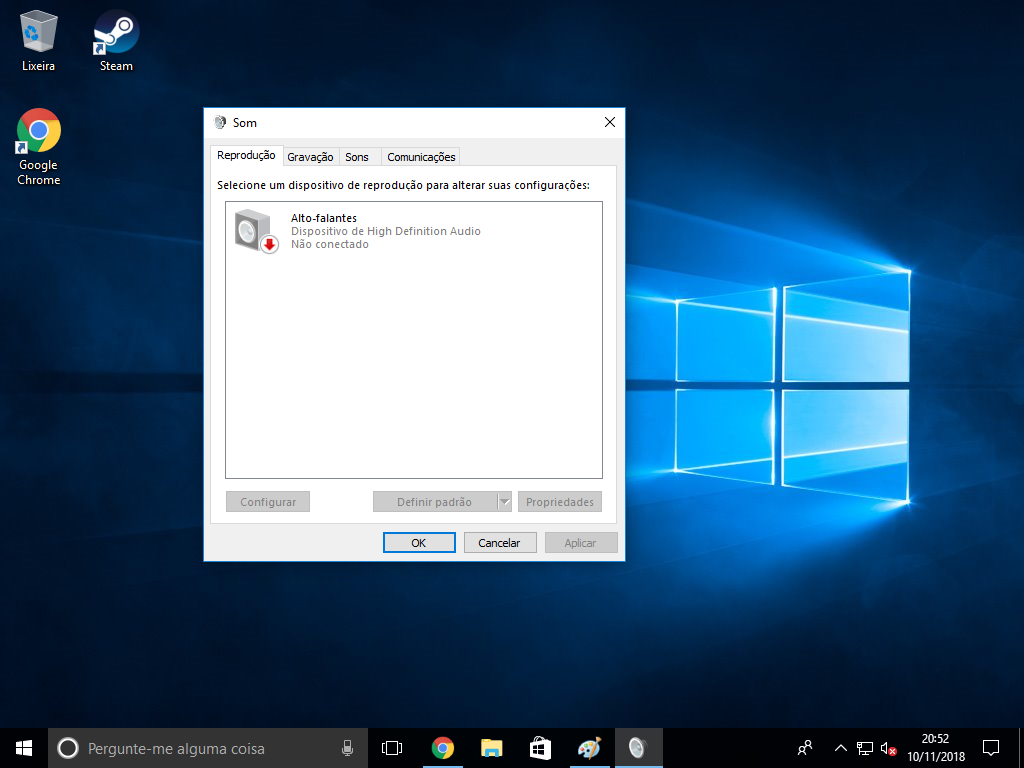
Task: Select the Google Chrome desktop shortcut
Action: [x=39, y=145]
